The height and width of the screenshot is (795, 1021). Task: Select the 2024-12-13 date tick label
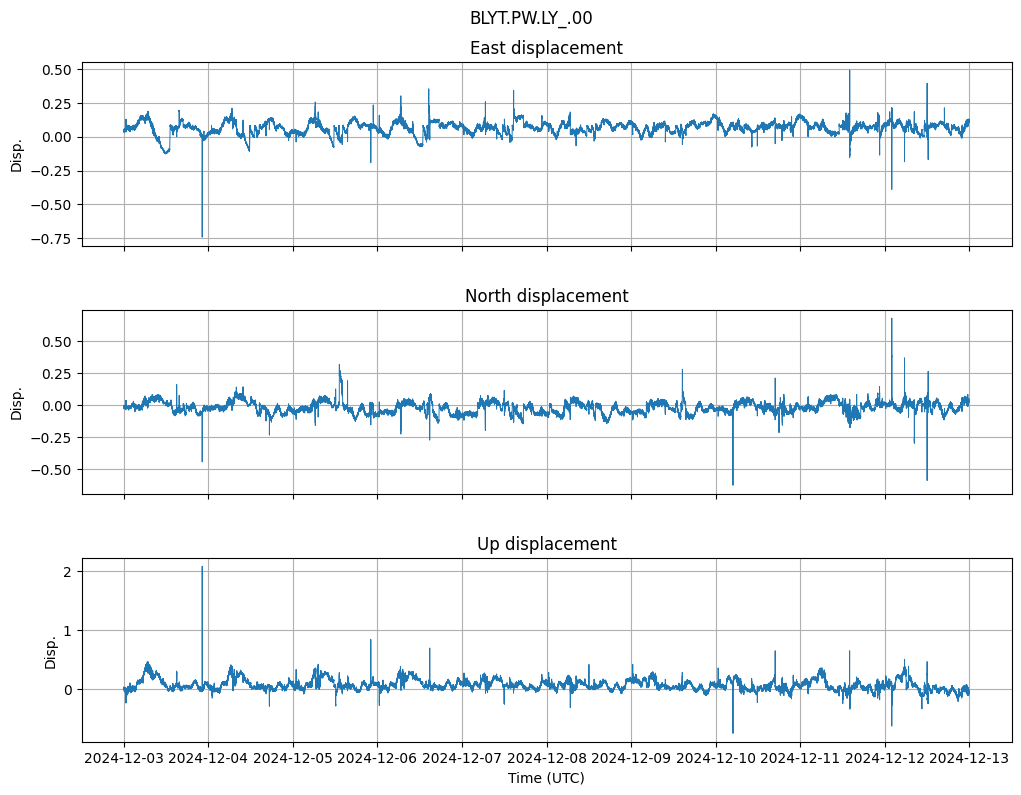pyautogui.click(x=969, y=759)
